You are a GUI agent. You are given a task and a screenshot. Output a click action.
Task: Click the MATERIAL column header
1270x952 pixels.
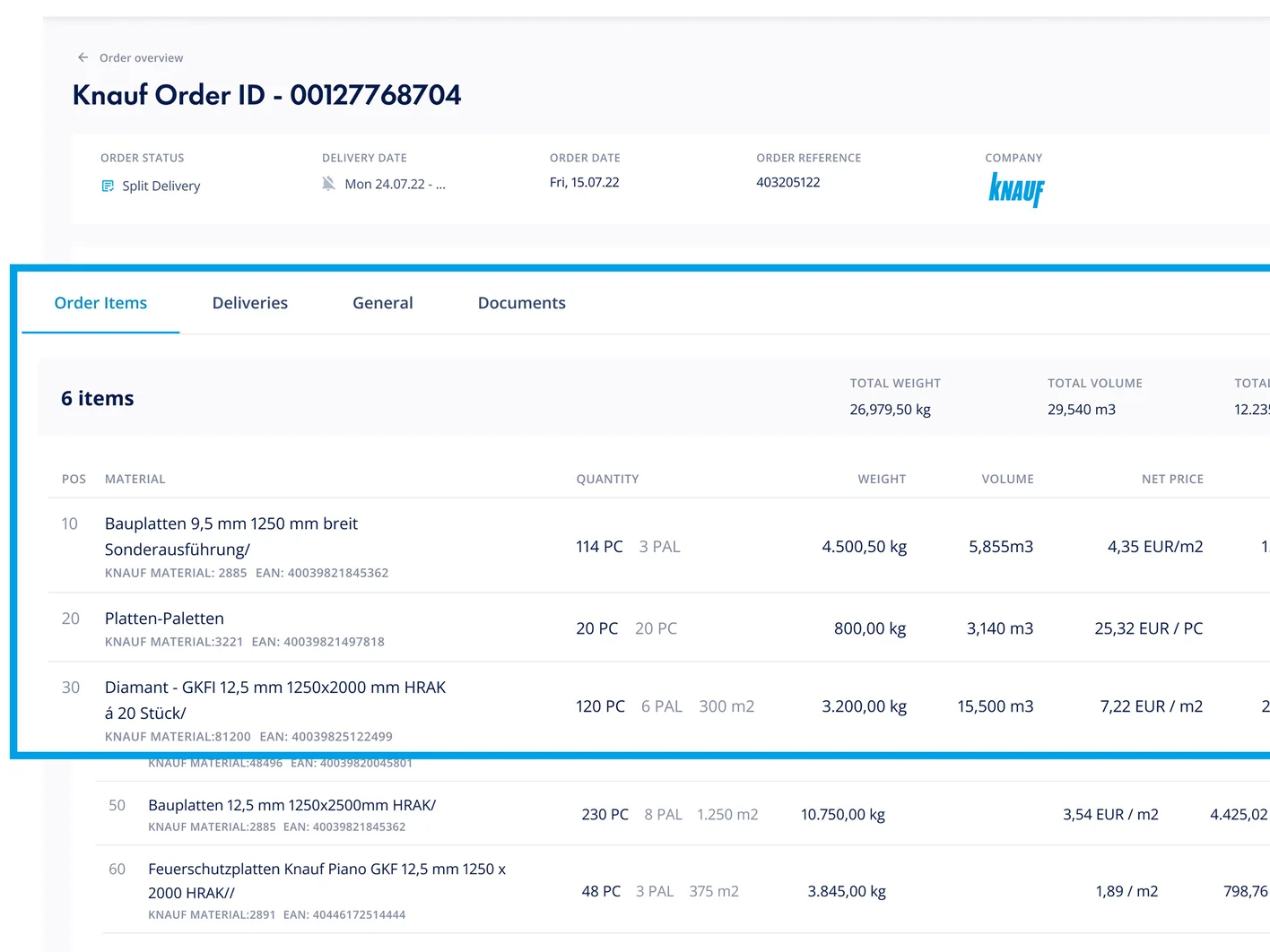[135, 479]
